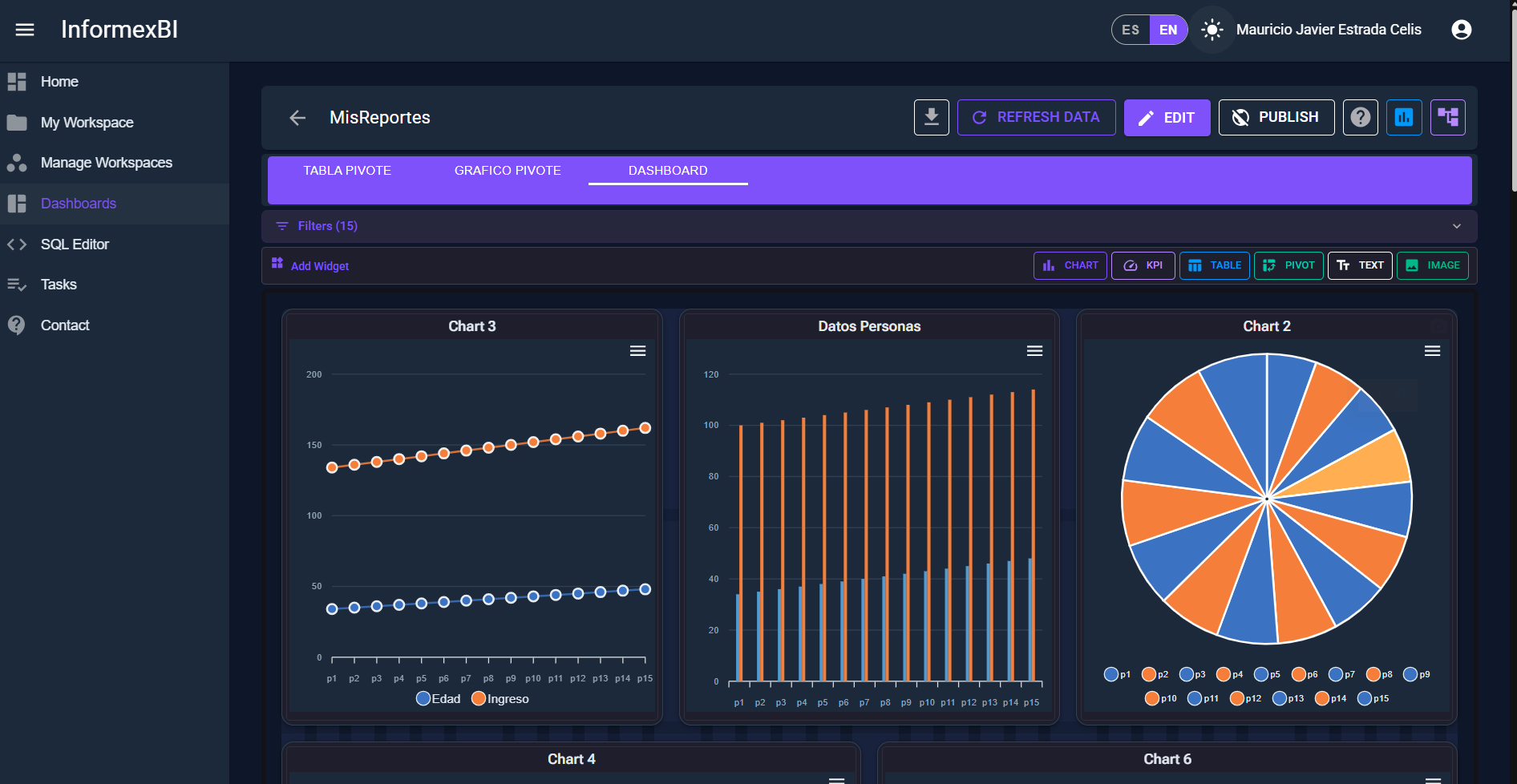Viewport: 1517px width, 784px height.
Task: Toggle the Ingreso series in Chart 3 legend
Action: pyautogui.click(x=500, y=698)
